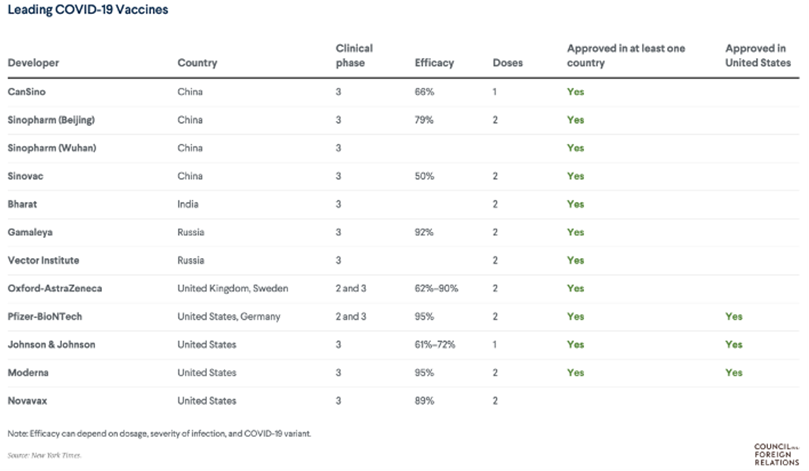Click the Leading COVID-19 Vaccines title

pyautogui.click(x=88, y=10)
